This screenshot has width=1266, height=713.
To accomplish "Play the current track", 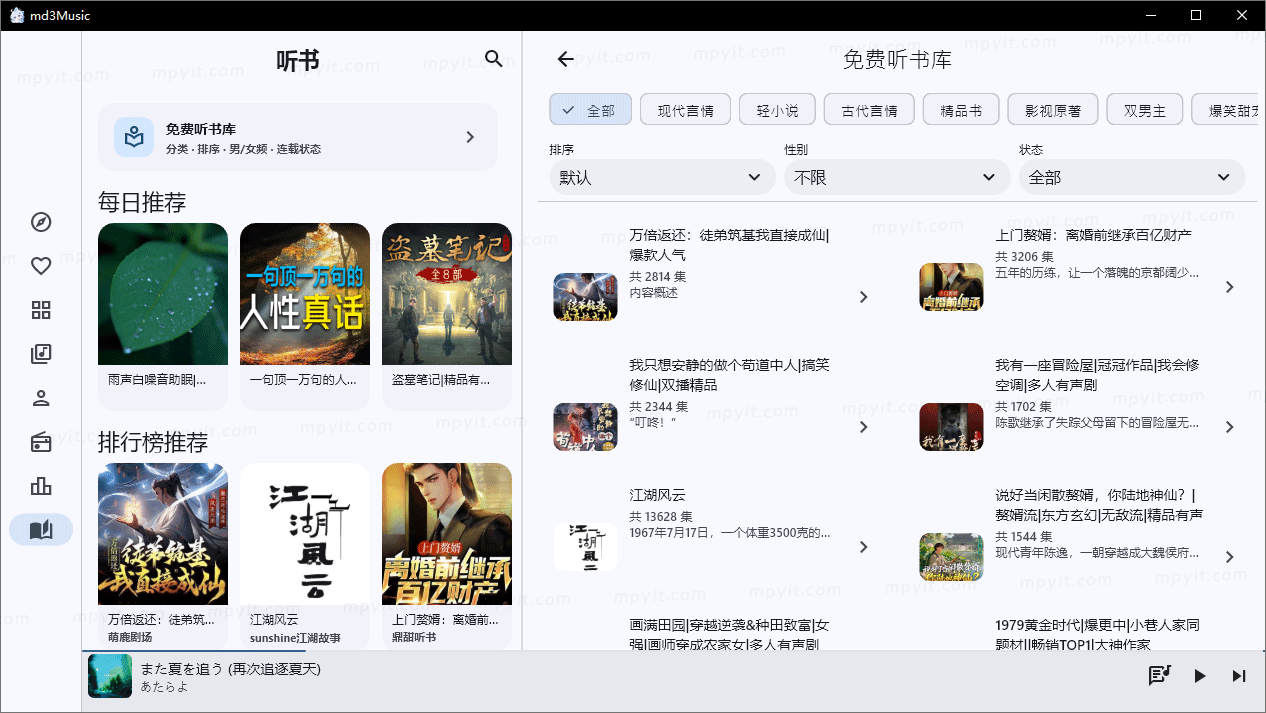I will 1199,676.
